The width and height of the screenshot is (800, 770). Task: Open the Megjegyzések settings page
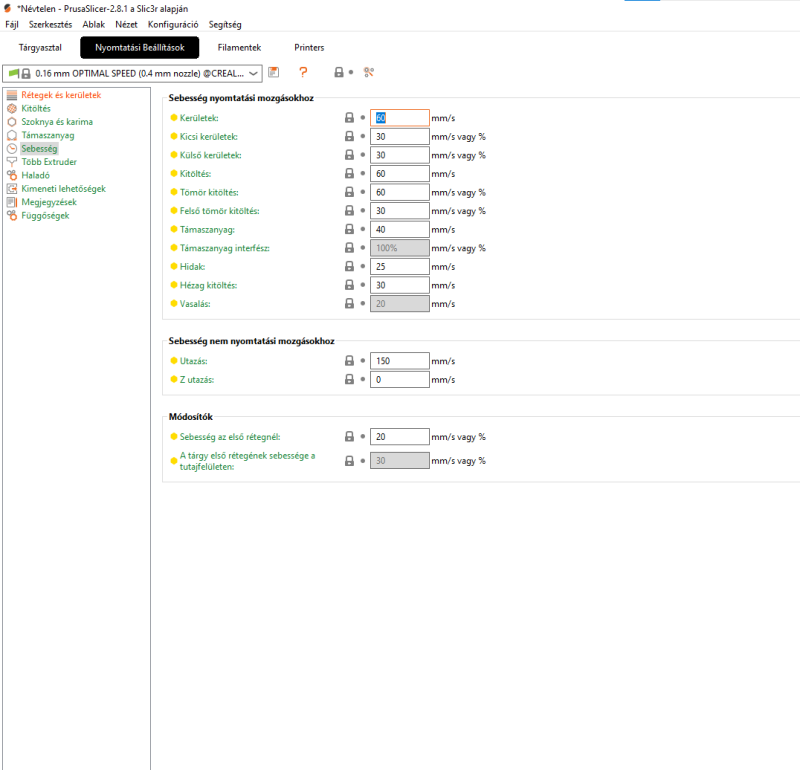tap(49, 202)
